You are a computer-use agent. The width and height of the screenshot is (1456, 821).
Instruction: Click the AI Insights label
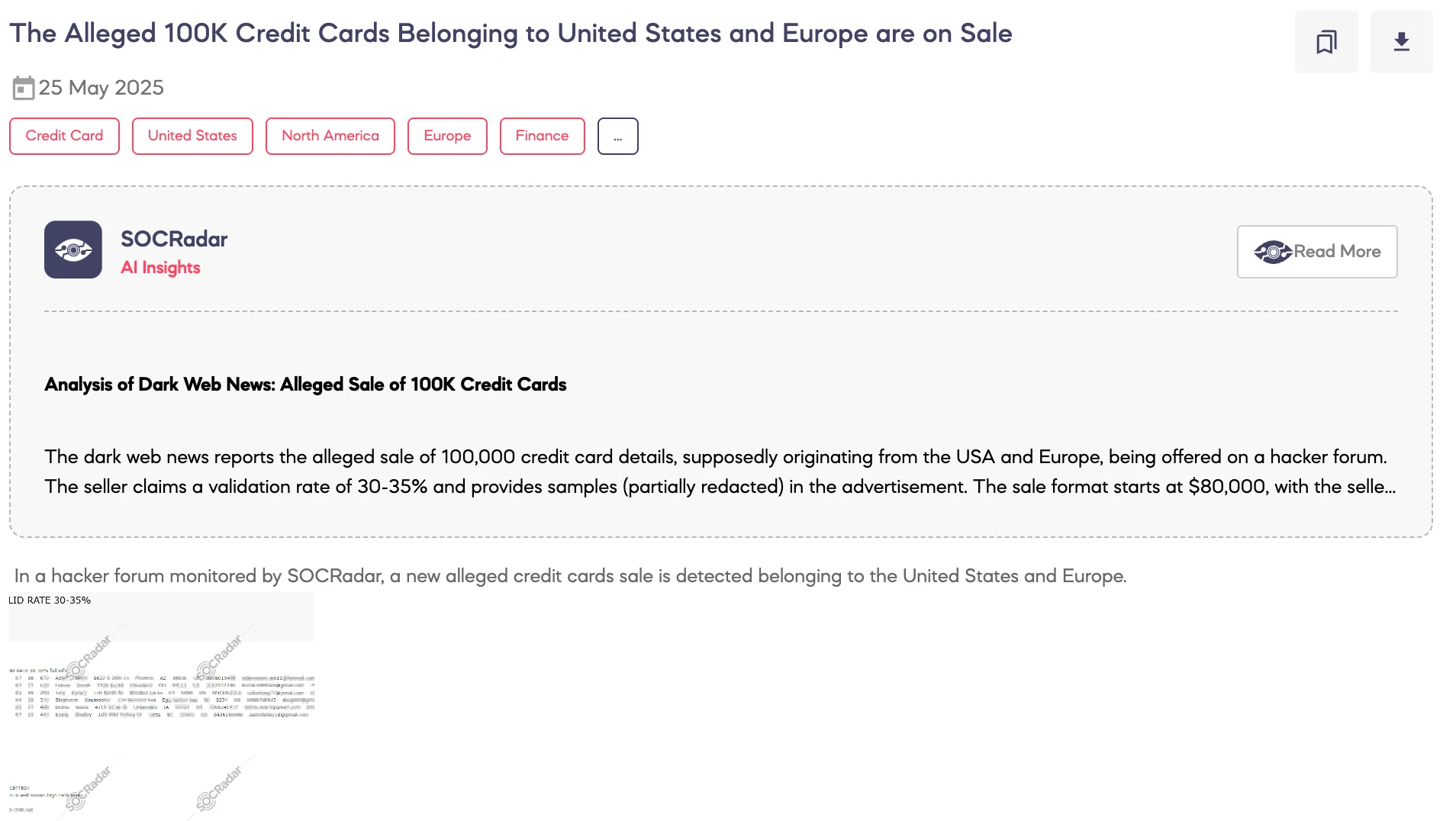click(160, 268)
